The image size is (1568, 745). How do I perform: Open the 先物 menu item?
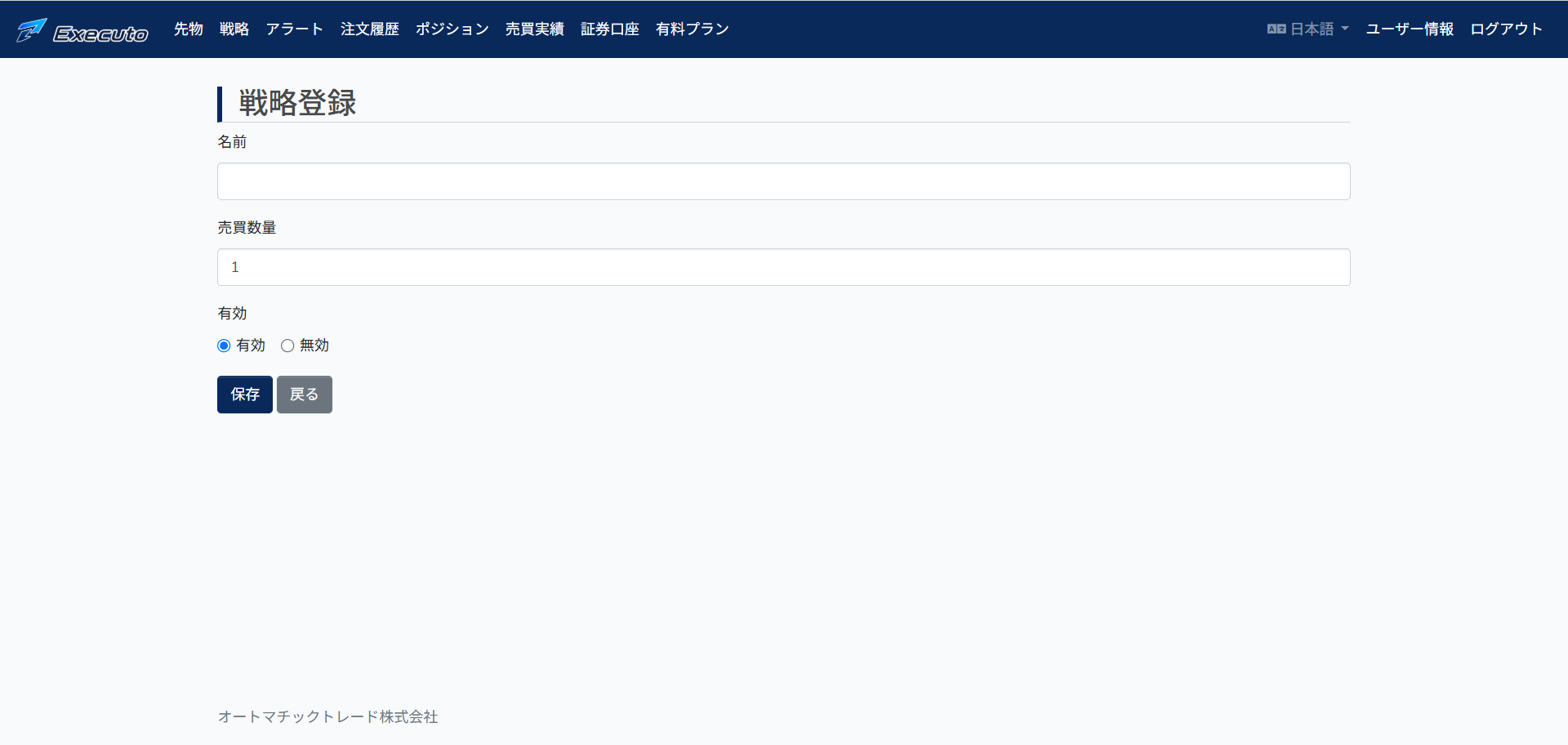[x=189, y=29]
